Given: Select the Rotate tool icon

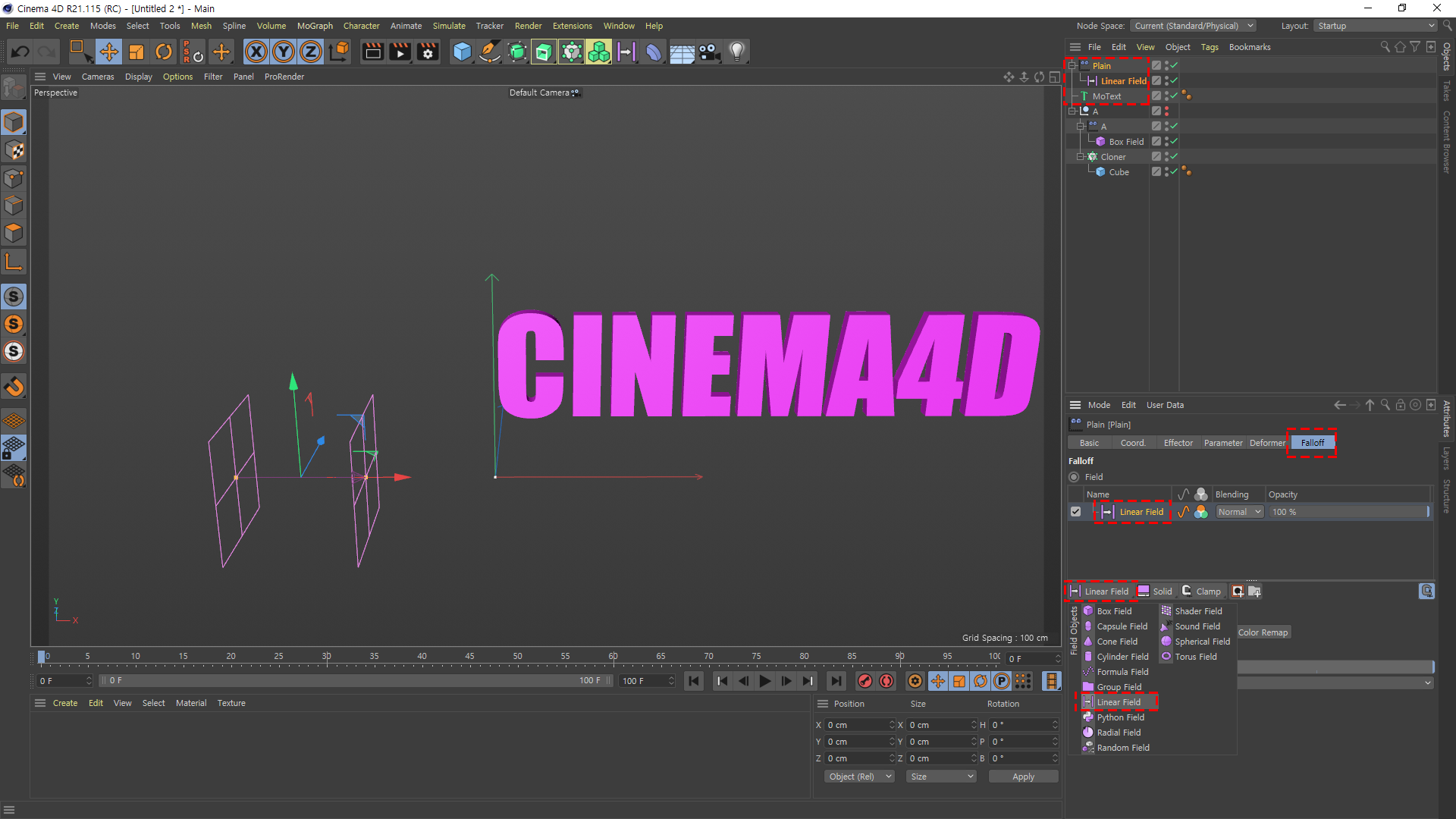Looking at the screenshot, I should pyautogui.click(x=163, y=52).
